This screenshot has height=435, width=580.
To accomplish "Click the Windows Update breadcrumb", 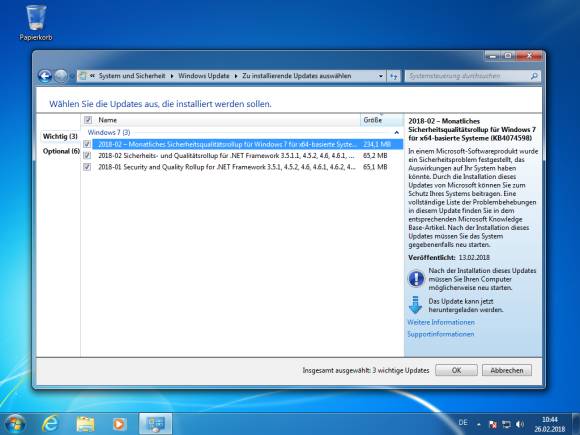I will (204, 76).
